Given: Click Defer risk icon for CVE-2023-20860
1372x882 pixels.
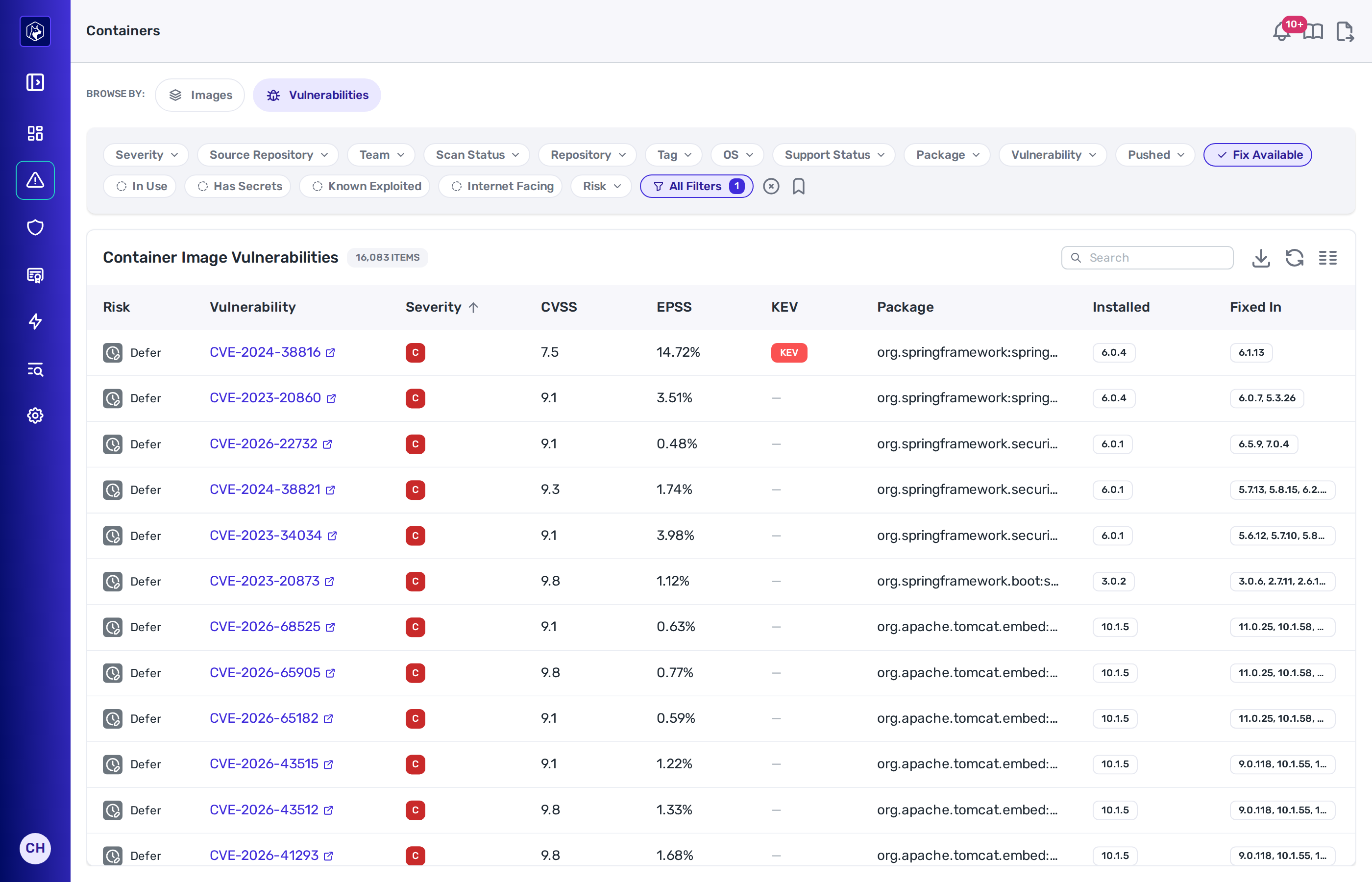Looking at the screenshot, I should pyautogui.click(x=112, y=398).
